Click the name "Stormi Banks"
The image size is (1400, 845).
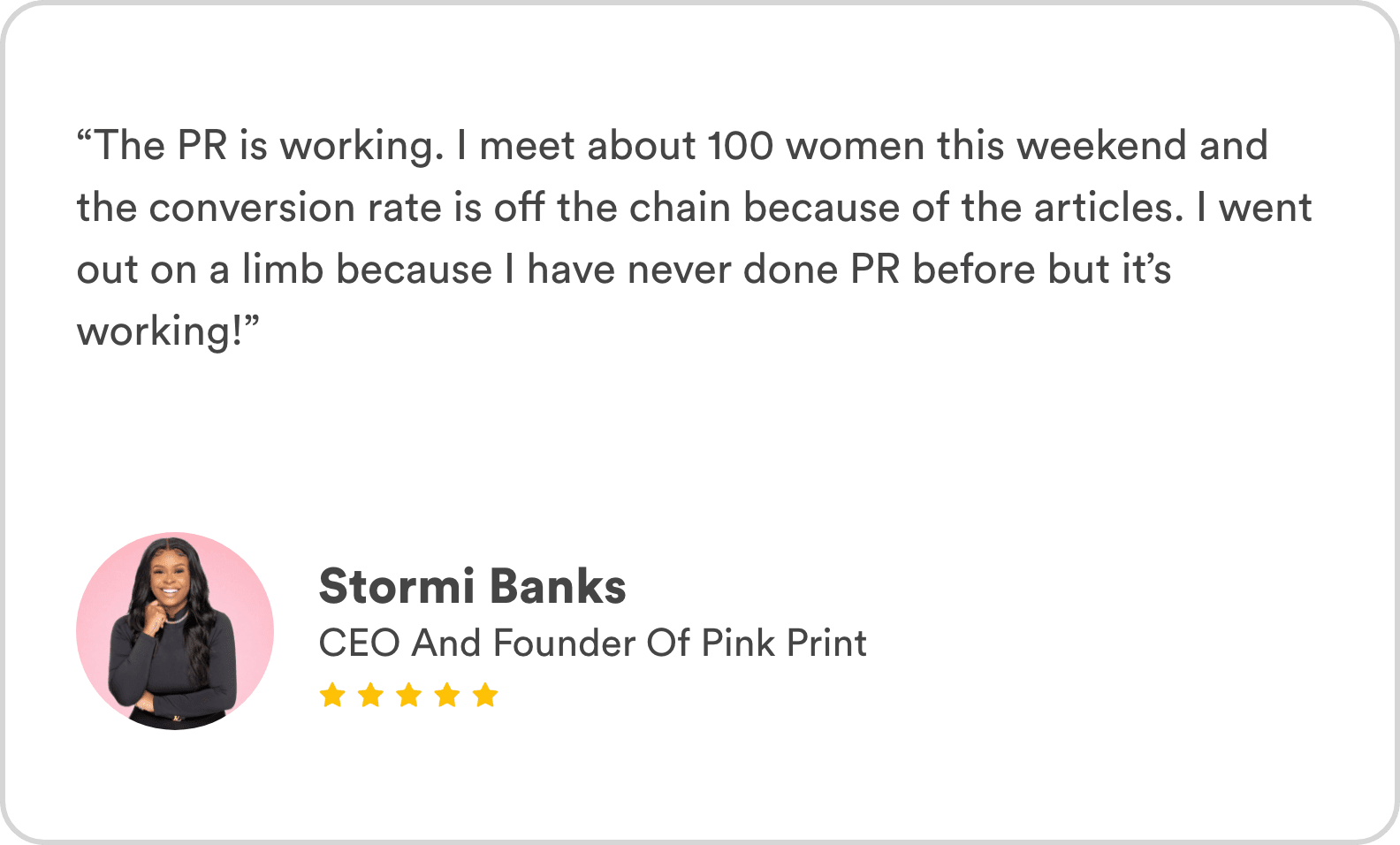[x=472, y=587]
